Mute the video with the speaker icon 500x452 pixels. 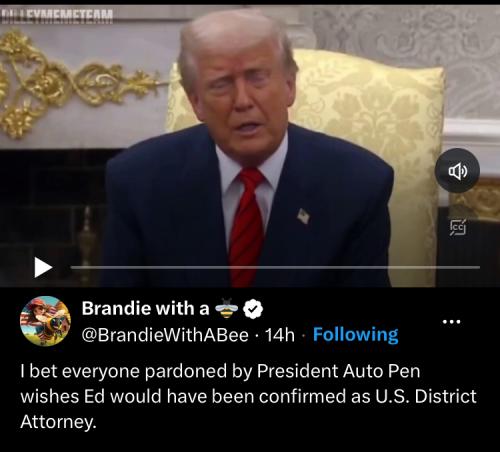coord(457,170)
